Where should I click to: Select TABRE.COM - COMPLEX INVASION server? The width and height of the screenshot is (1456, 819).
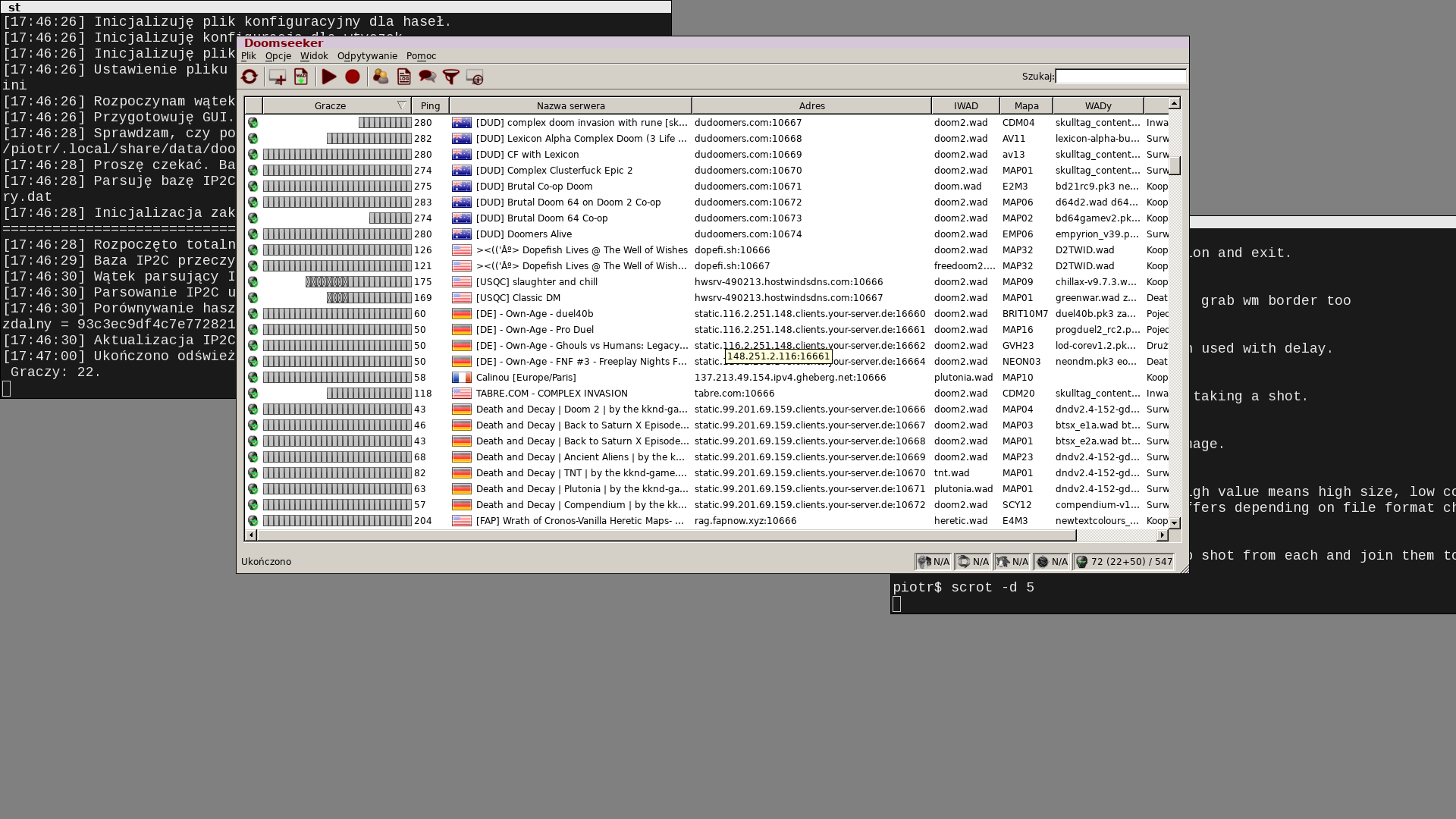(551, 394)
